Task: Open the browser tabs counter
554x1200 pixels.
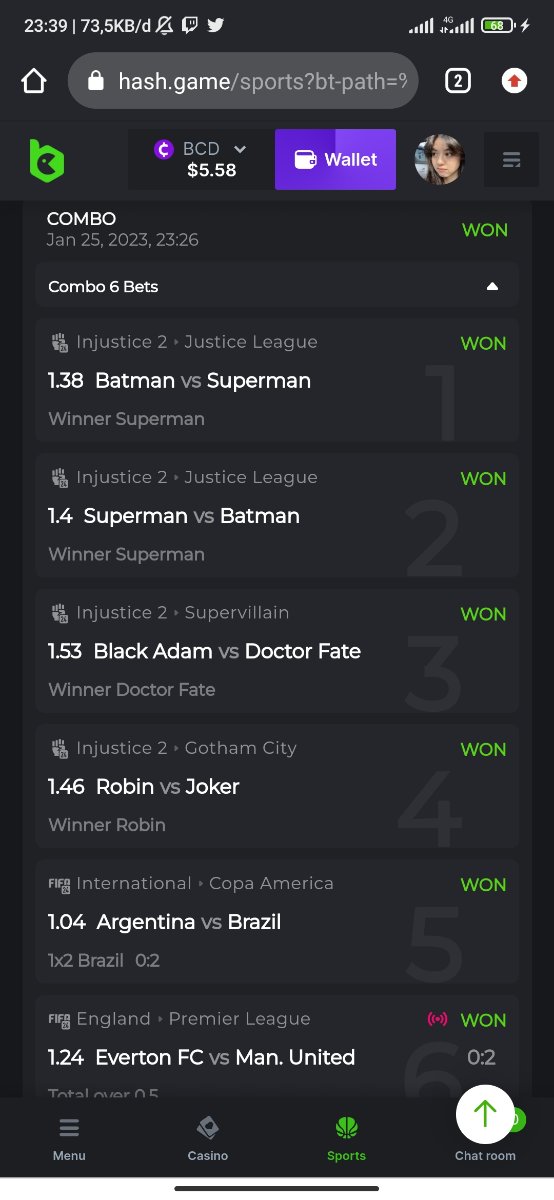Action: pos(457,81)
